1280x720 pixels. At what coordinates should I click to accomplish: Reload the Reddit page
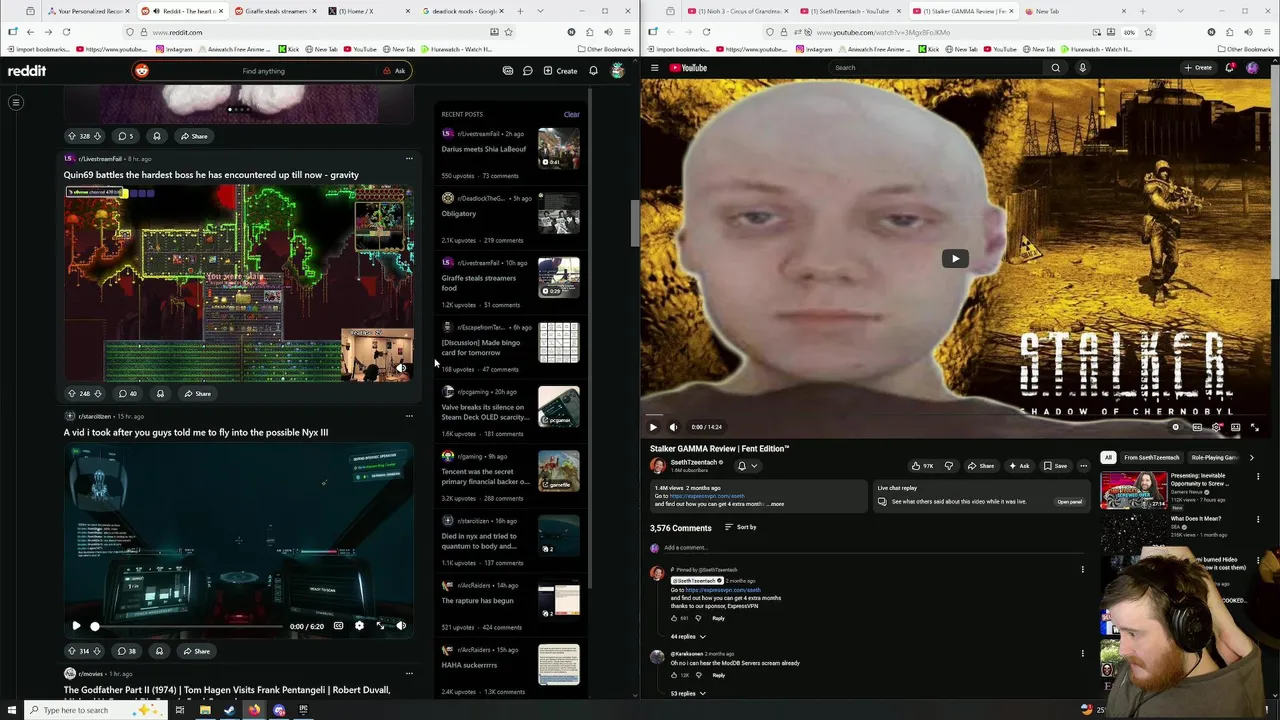[x=66, y=32]
